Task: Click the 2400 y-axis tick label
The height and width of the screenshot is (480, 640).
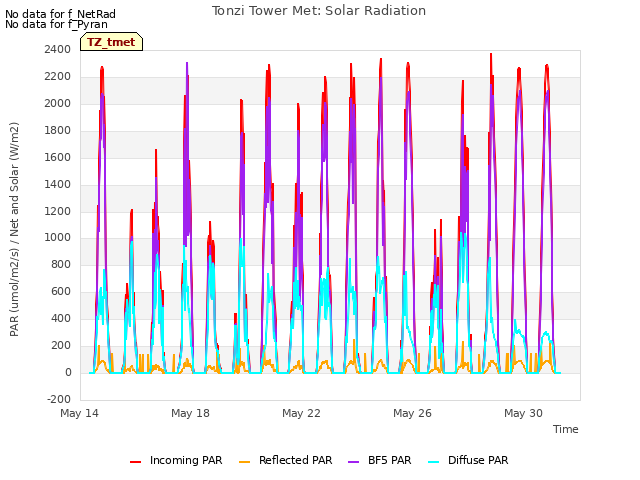Action: coord(58,49)
